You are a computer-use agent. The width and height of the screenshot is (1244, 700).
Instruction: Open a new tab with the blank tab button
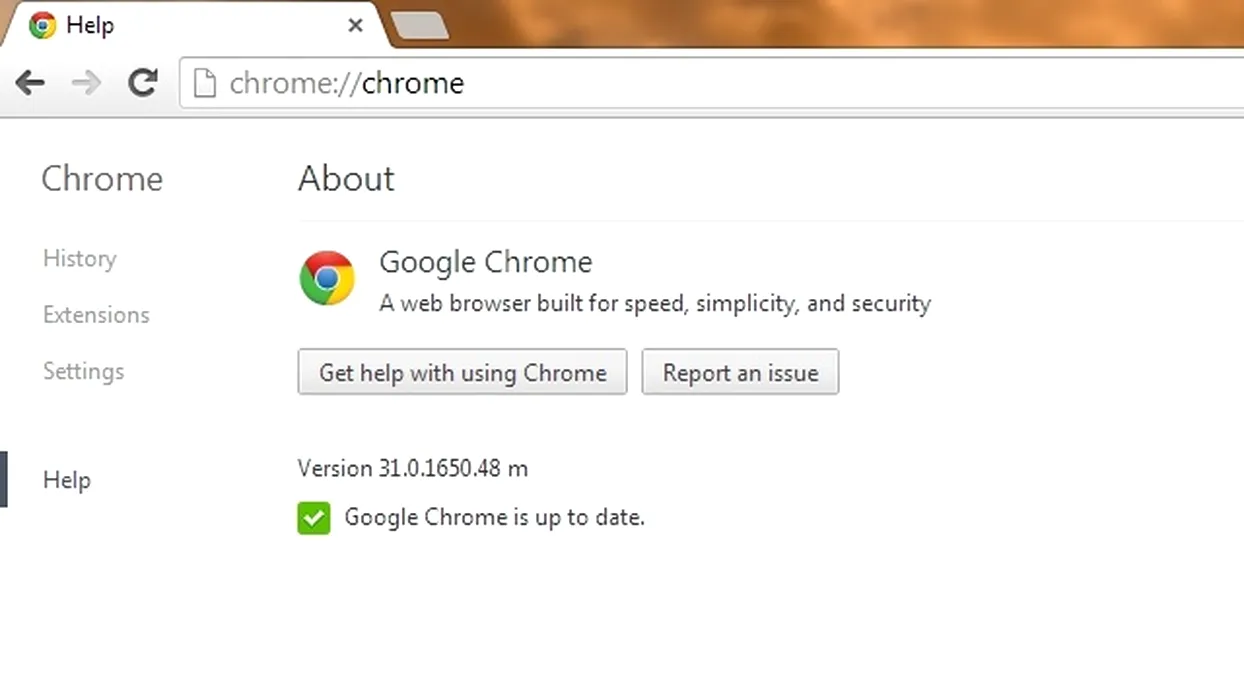coord(419,26)
